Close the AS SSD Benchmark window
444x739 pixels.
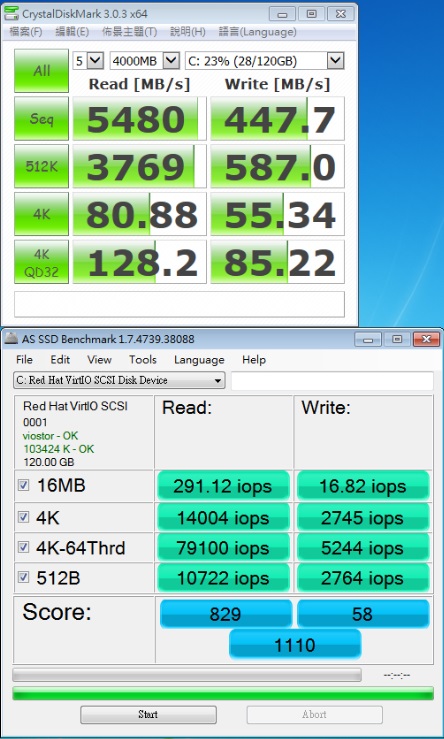pos(426,339)
